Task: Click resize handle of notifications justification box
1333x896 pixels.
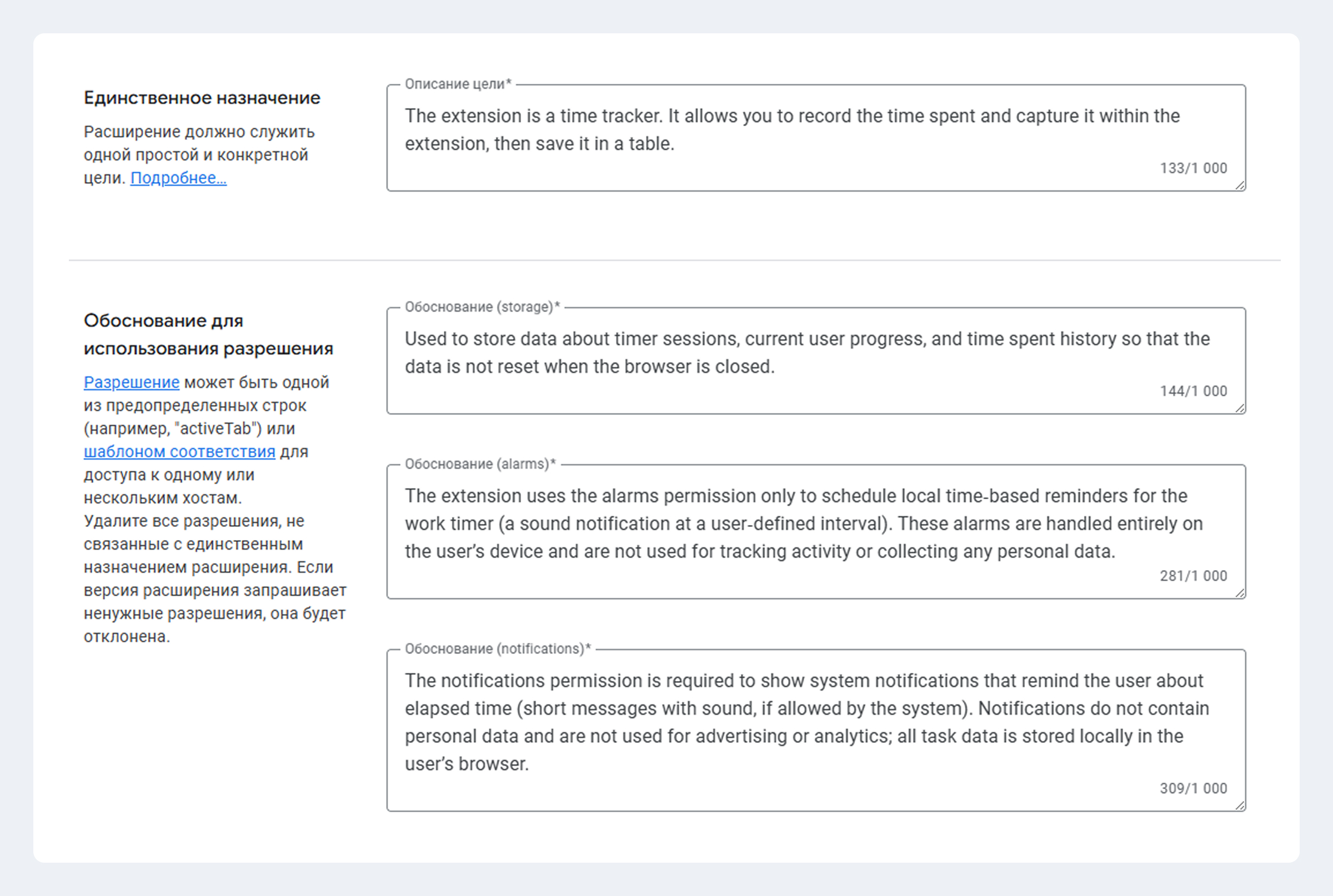Action: click(x=1240, y=806)
